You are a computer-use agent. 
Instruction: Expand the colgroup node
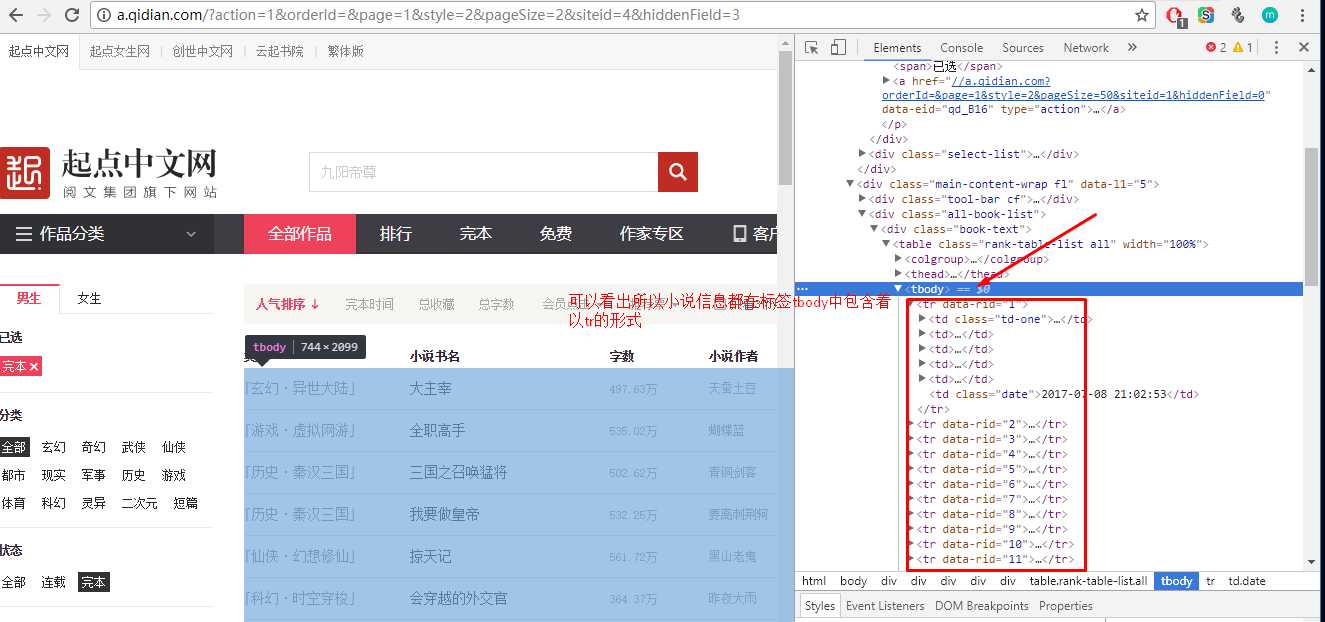[x=898, y=259]
